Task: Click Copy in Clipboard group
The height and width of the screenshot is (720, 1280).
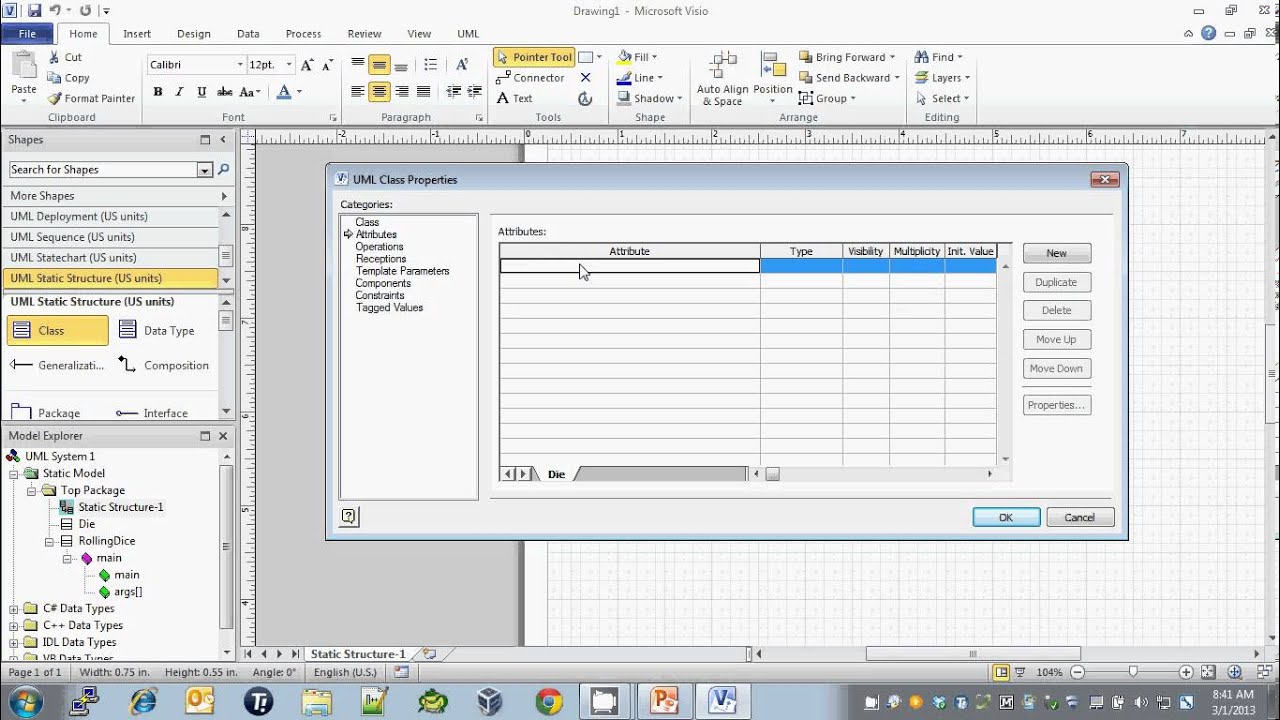Action: [x=68, y=78]
